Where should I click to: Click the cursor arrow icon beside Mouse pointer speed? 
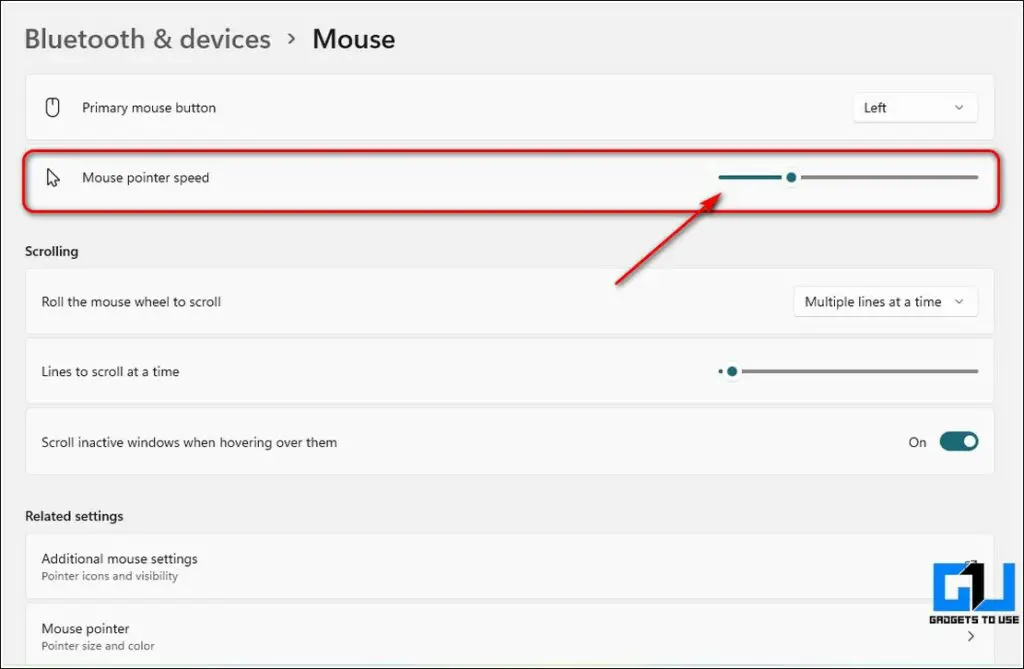tap(52, 177)
